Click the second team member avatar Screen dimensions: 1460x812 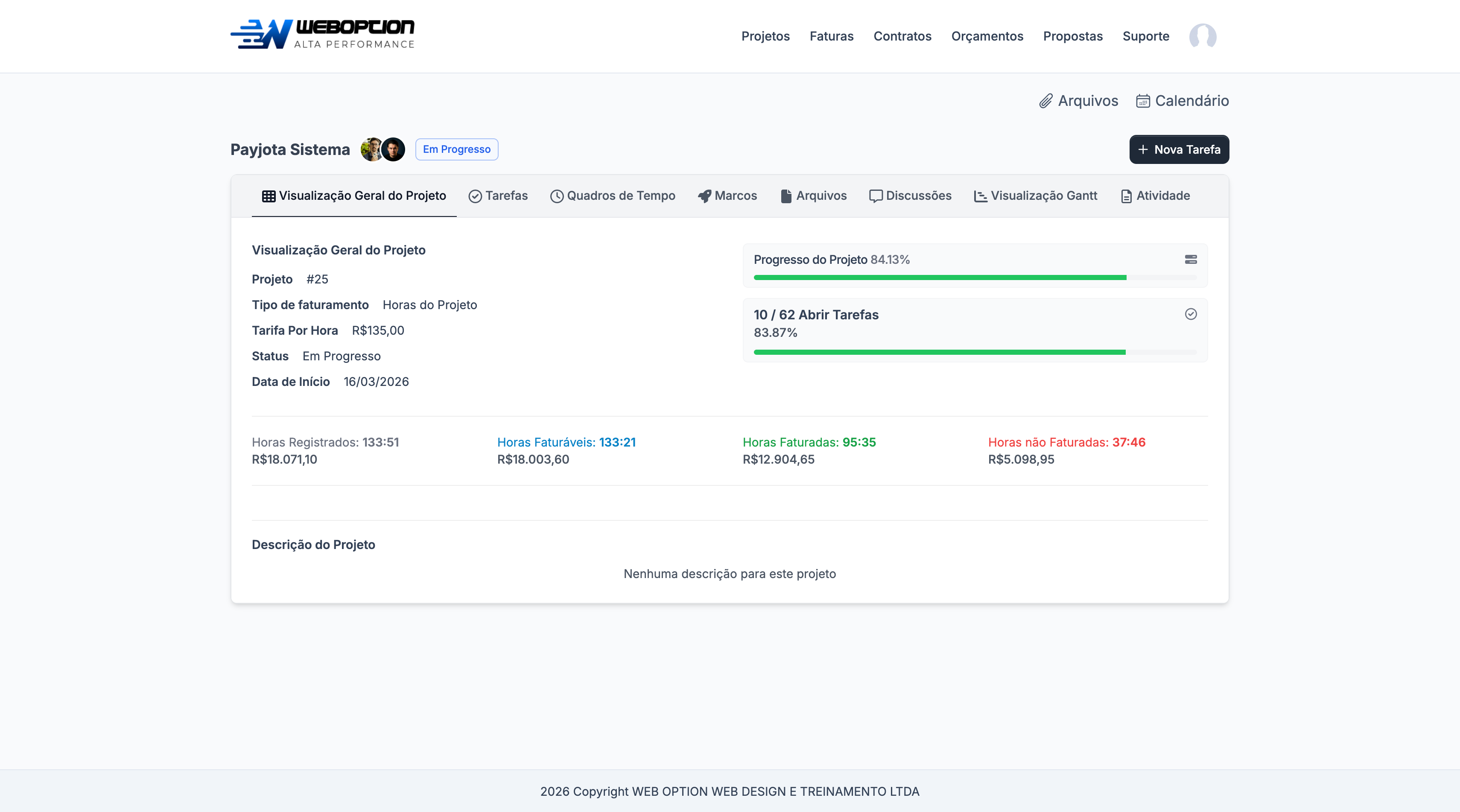[393, 149]
